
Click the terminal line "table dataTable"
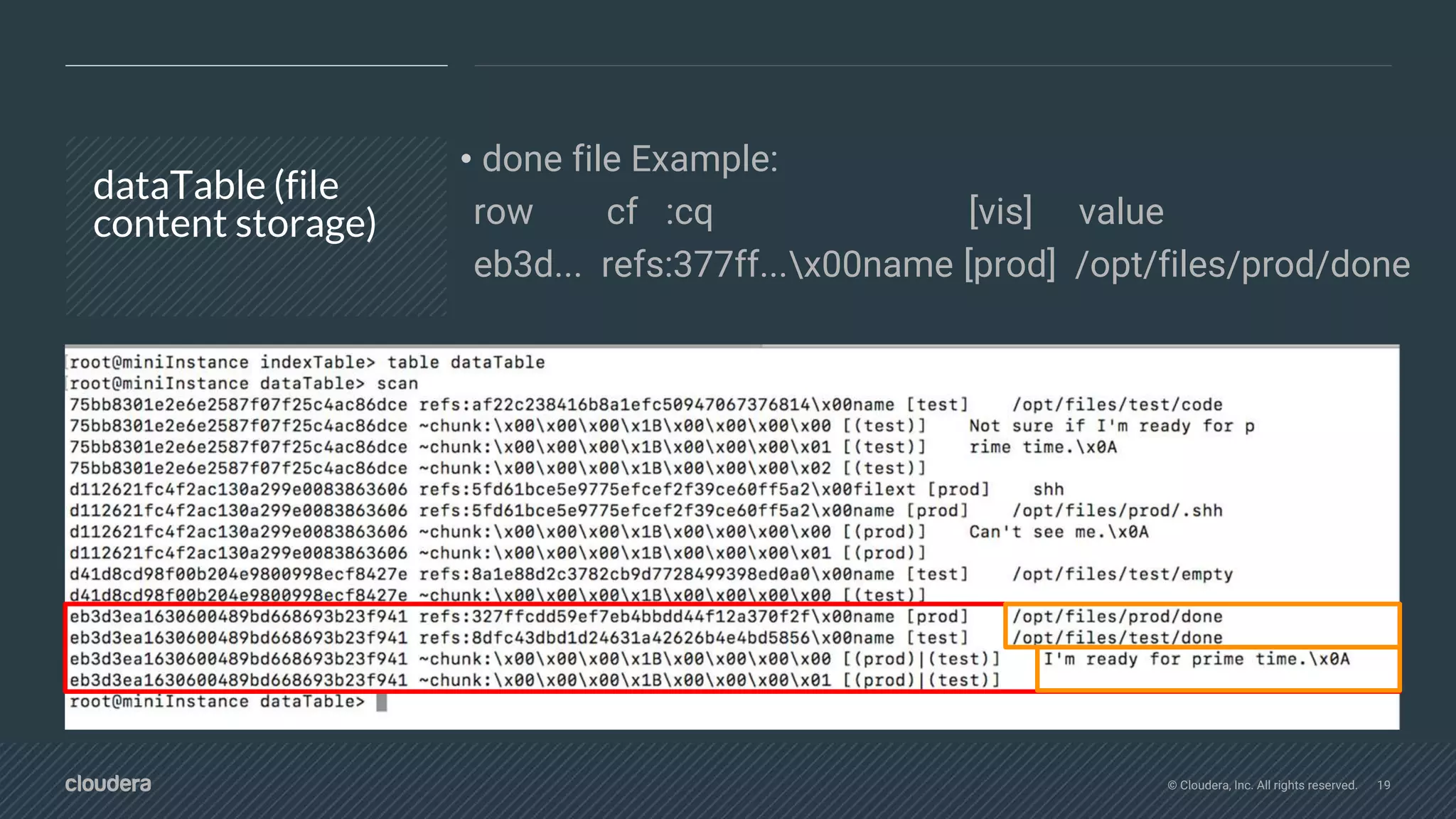(466, 363)
